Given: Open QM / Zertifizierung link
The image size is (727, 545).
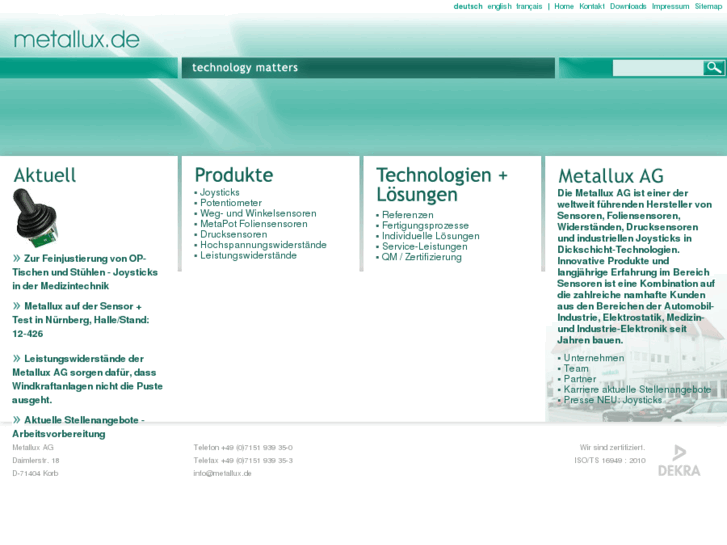Looking at the screenshot, I should tap(421, 256).
